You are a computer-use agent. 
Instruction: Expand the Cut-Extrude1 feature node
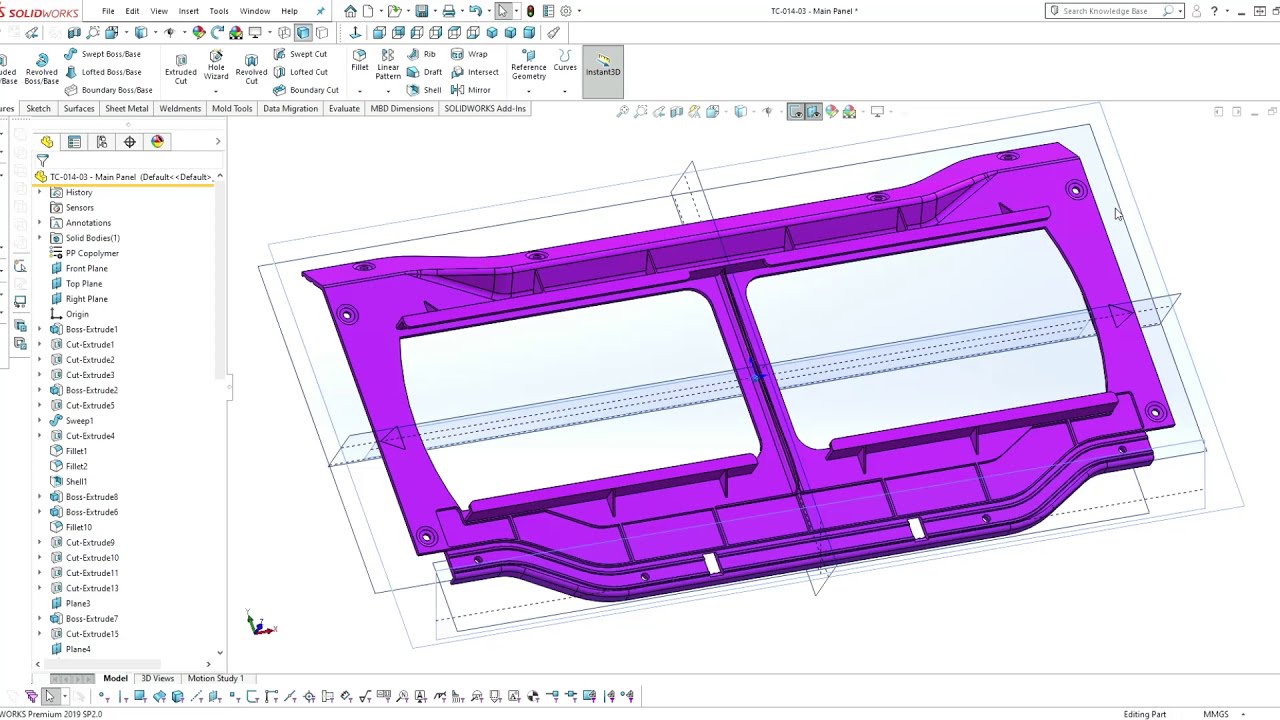[x=40, y=345]
